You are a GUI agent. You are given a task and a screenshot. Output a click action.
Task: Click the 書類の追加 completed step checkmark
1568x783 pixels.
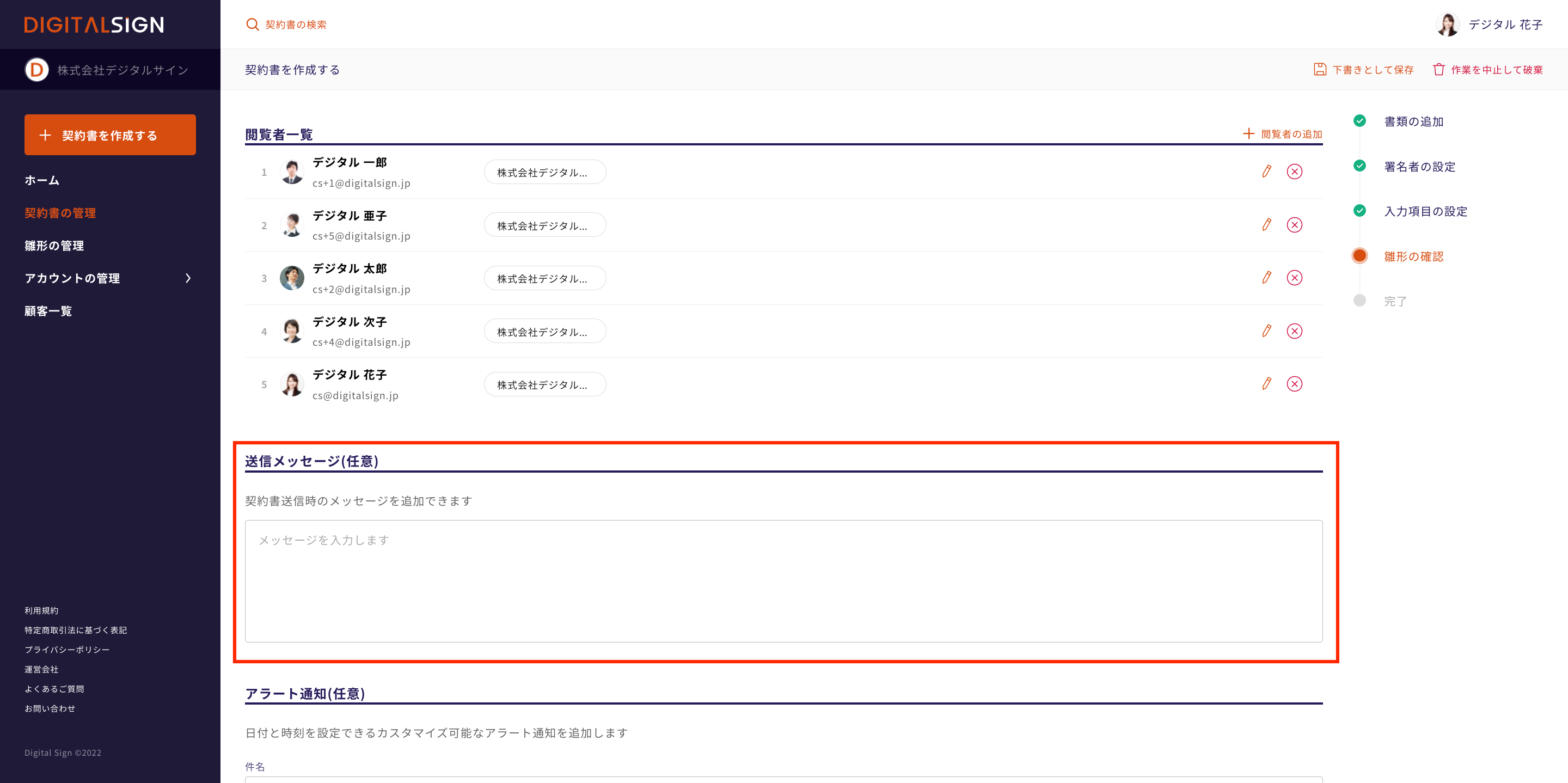click(1359, 121)
